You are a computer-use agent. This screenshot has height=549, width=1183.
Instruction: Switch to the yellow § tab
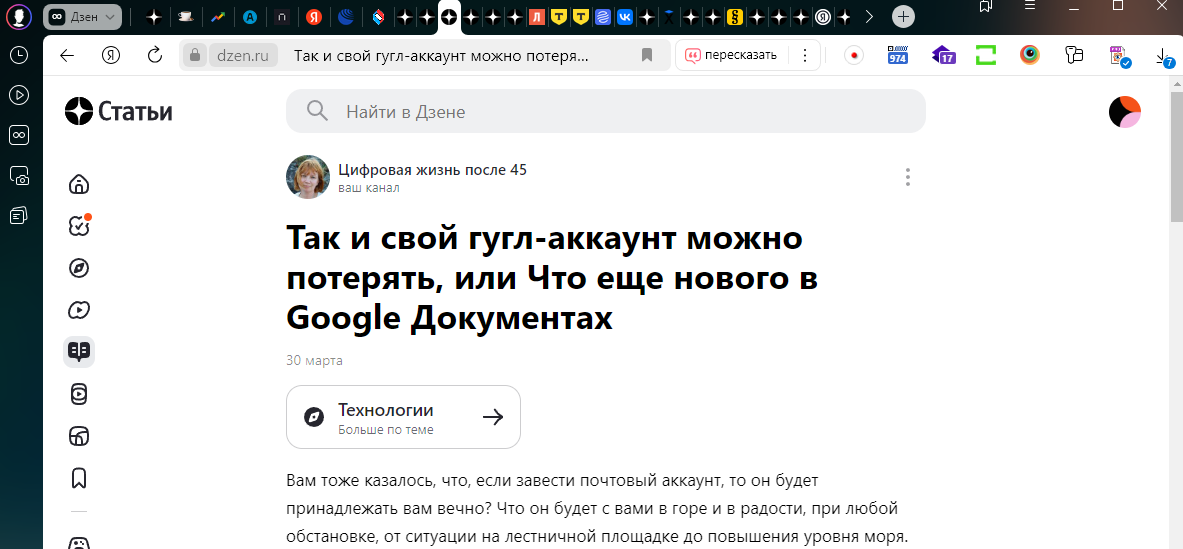[735, 17]
